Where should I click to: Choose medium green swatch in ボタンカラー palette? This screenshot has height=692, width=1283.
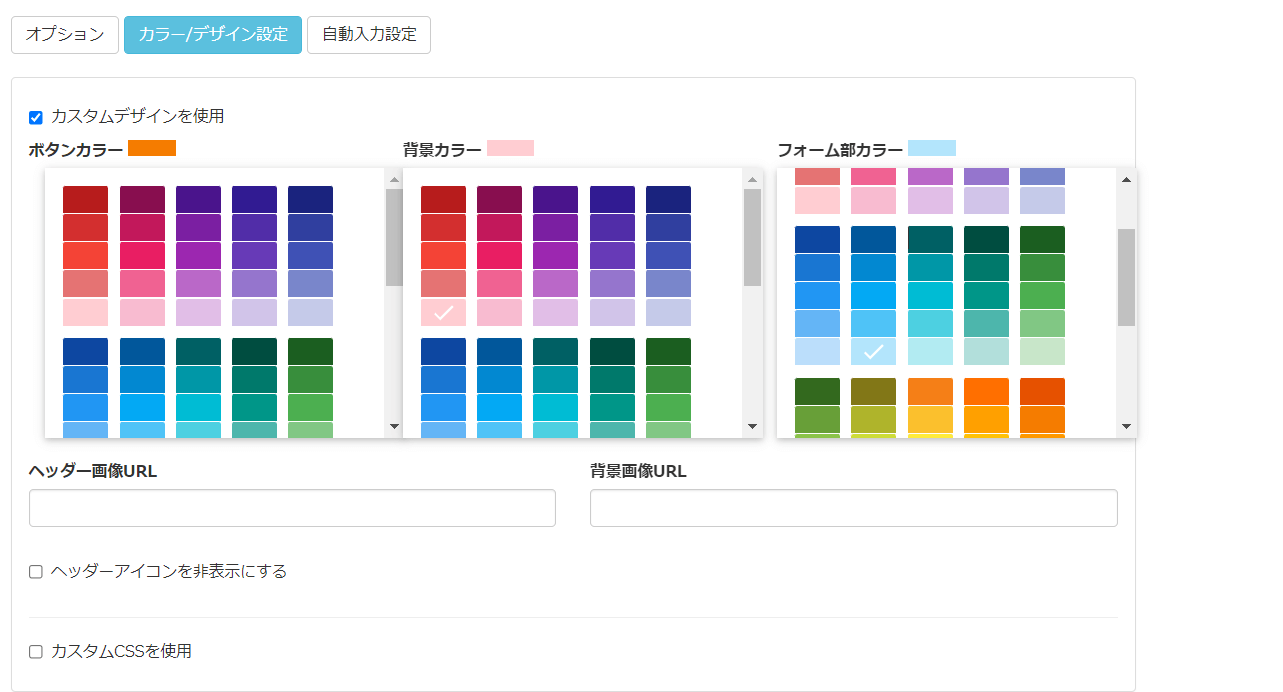[310, 408]
